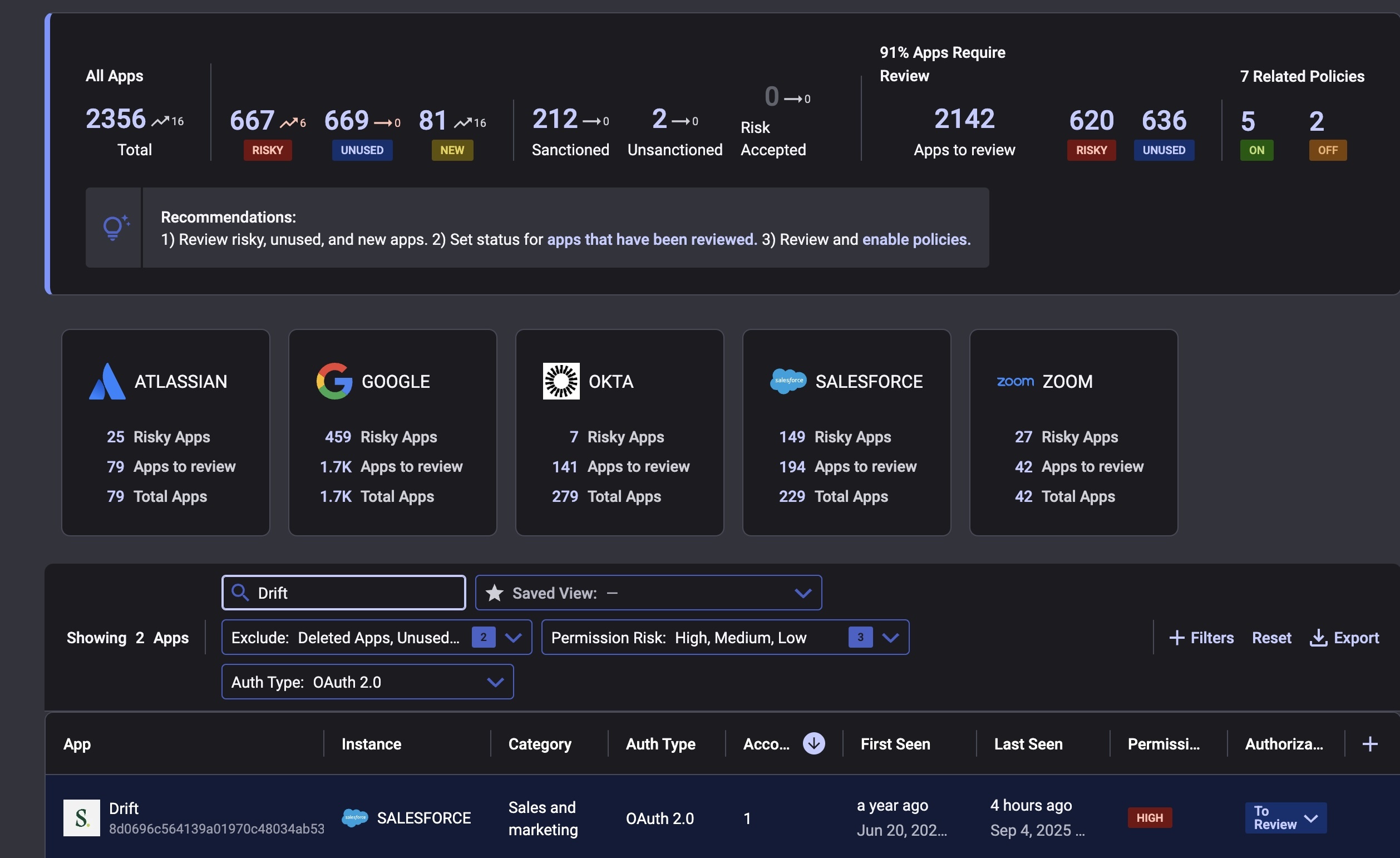Click the Atlassian logo icon
This screenshot has width=1400, height=858.
click(107, 381)
